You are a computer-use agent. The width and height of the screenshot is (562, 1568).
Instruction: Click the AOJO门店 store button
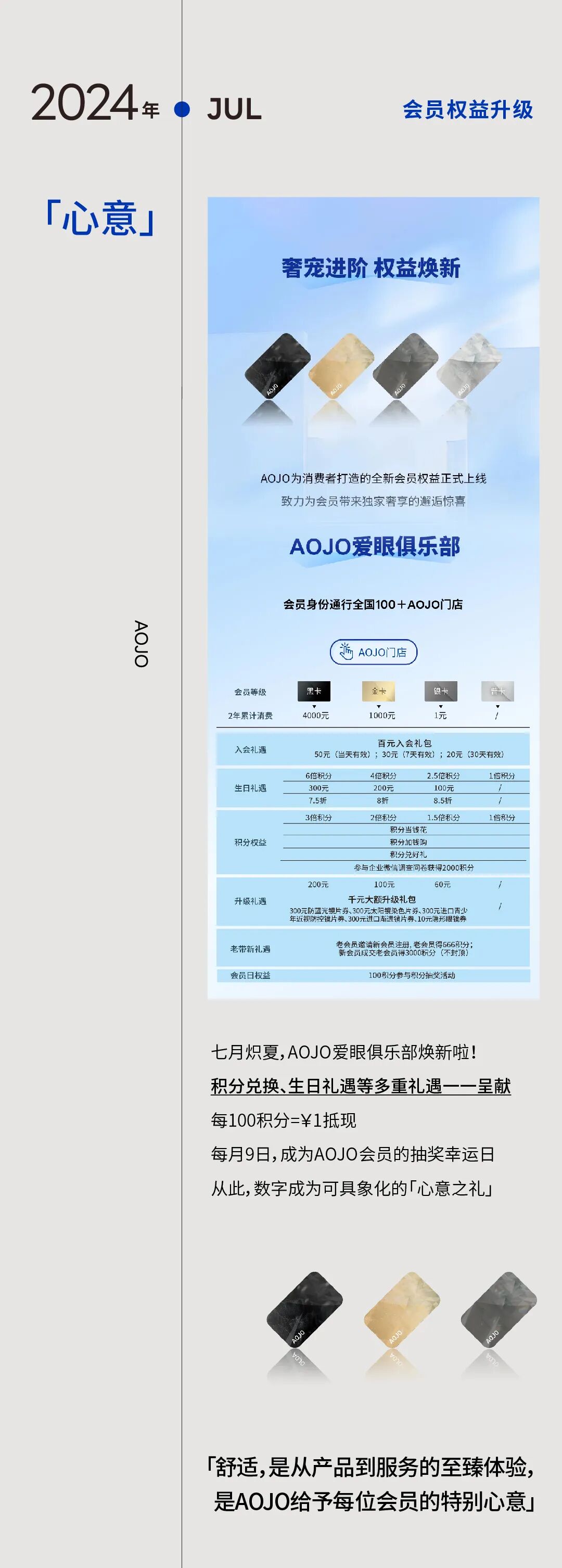click(373, 652)
